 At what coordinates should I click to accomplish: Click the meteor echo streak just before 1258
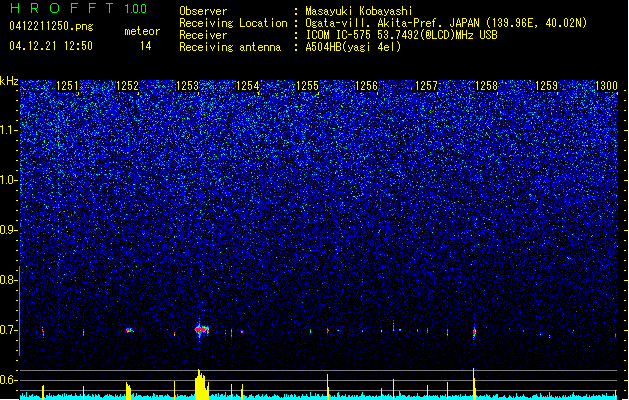tap(474, 332)
